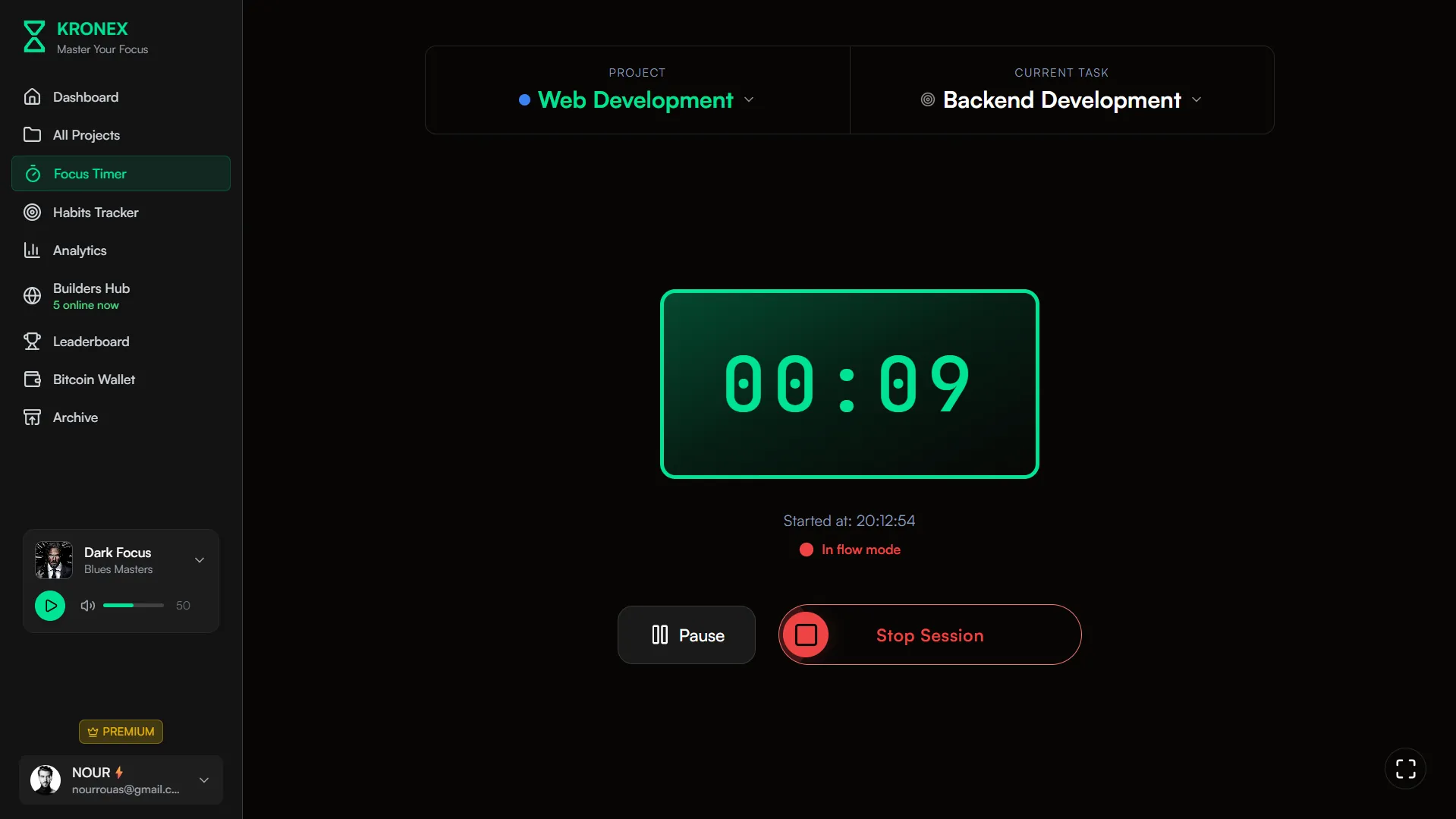1456x819 pixels.
Task: Open the Habits Tracker target icon
Action: tap(33, 213)
